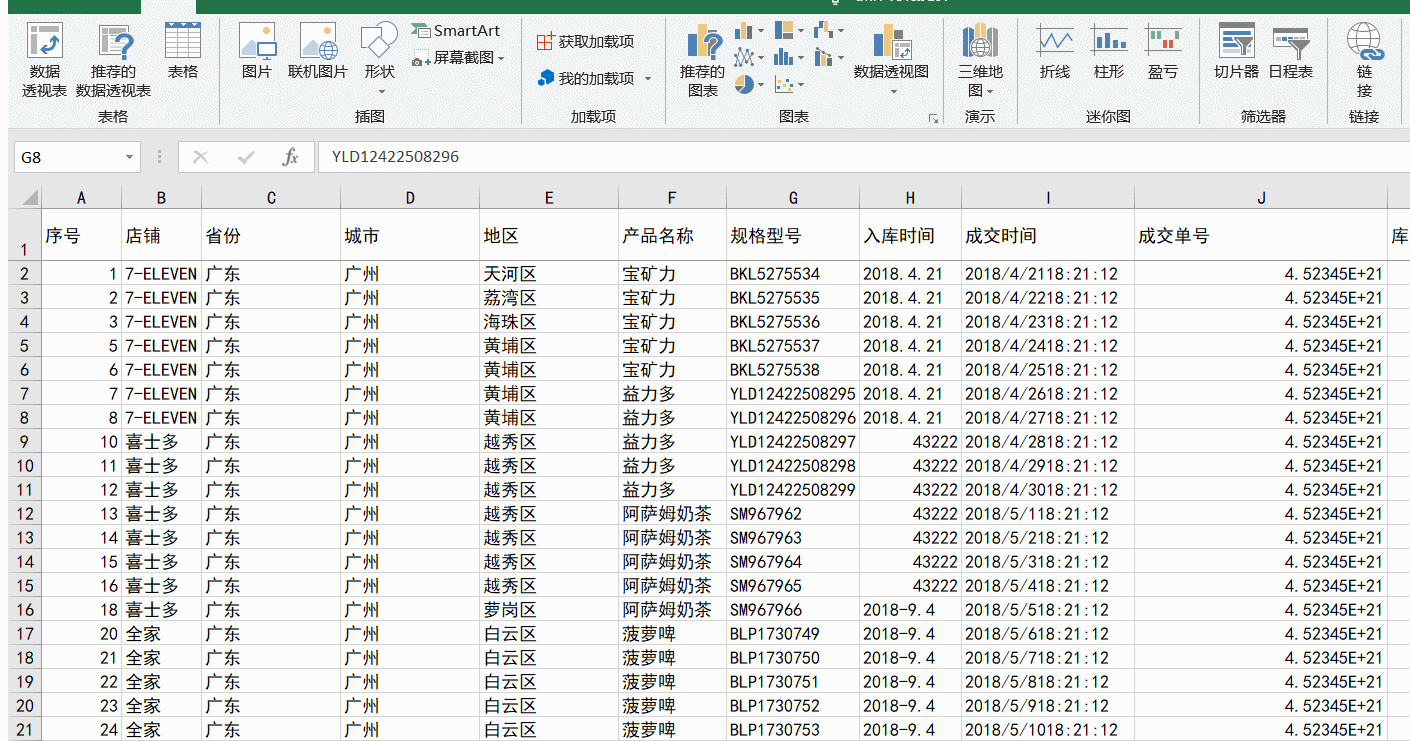Open Recommended PivotTables (推荐的数据透视表)
Viewport: 1410px width, 741px height.
click(x=113, y=60)
